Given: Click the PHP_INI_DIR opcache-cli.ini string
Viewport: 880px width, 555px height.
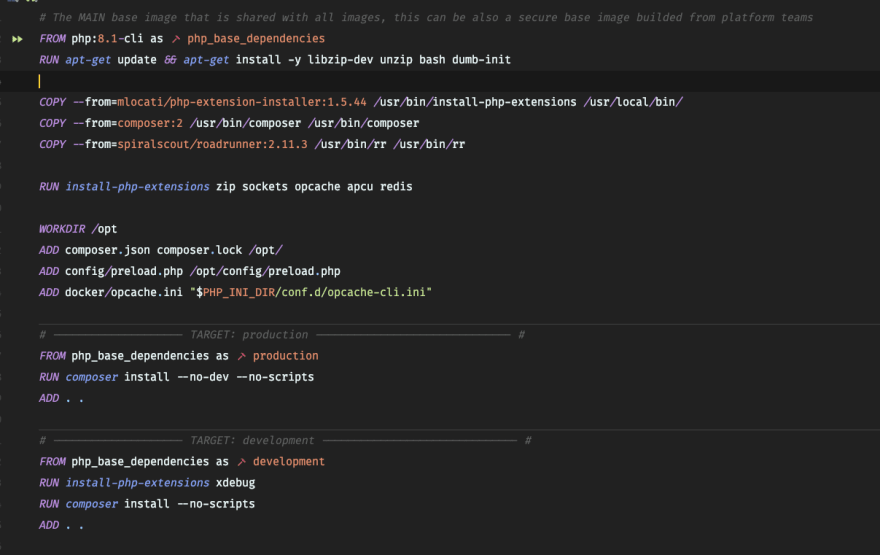Looking at the screenshot, I should (x=311, y=292).
